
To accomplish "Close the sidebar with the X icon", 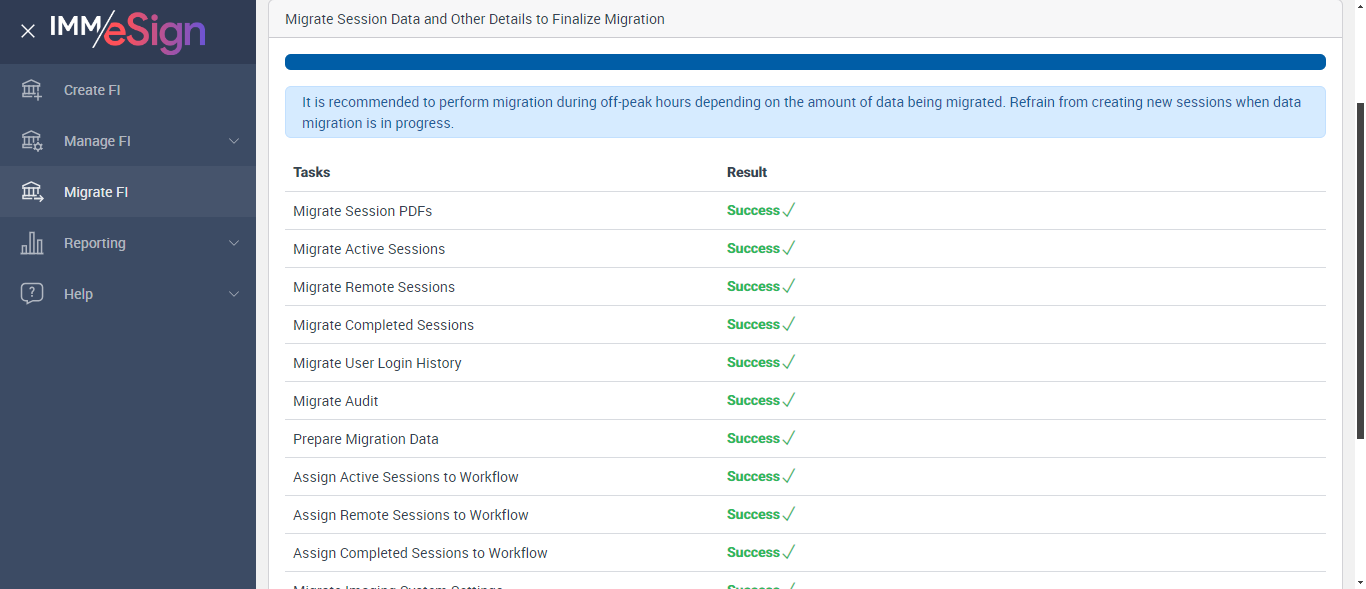I will [28, 31].
